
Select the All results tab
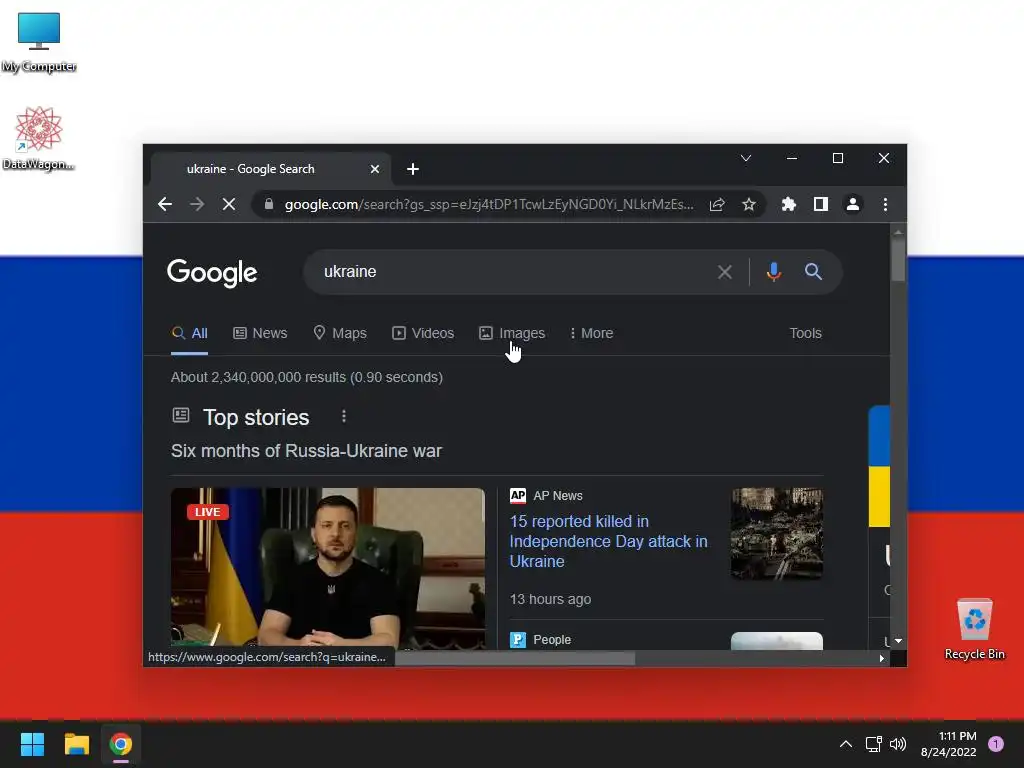[x=189, y=333]
